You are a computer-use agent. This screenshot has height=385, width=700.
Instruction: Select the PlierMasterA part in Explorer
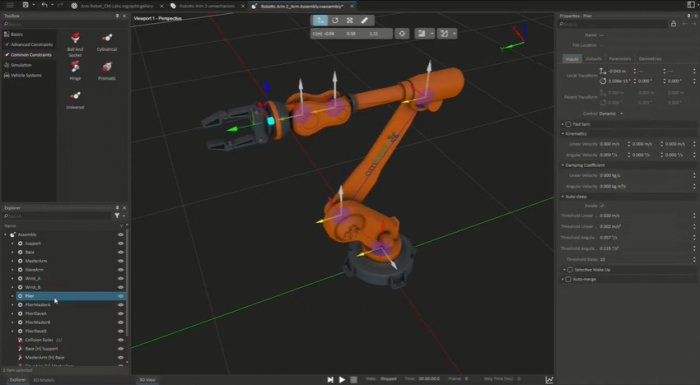(38, 305)
